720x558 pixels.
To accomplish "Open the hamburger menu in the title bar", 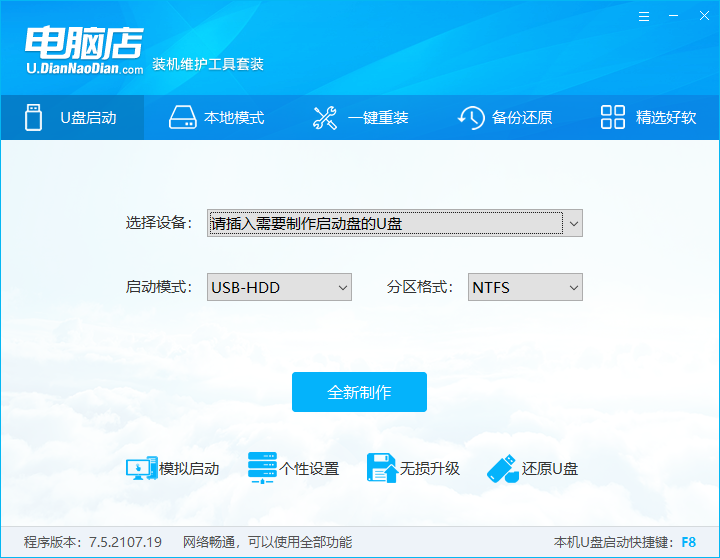I will (x=644, y=17).
